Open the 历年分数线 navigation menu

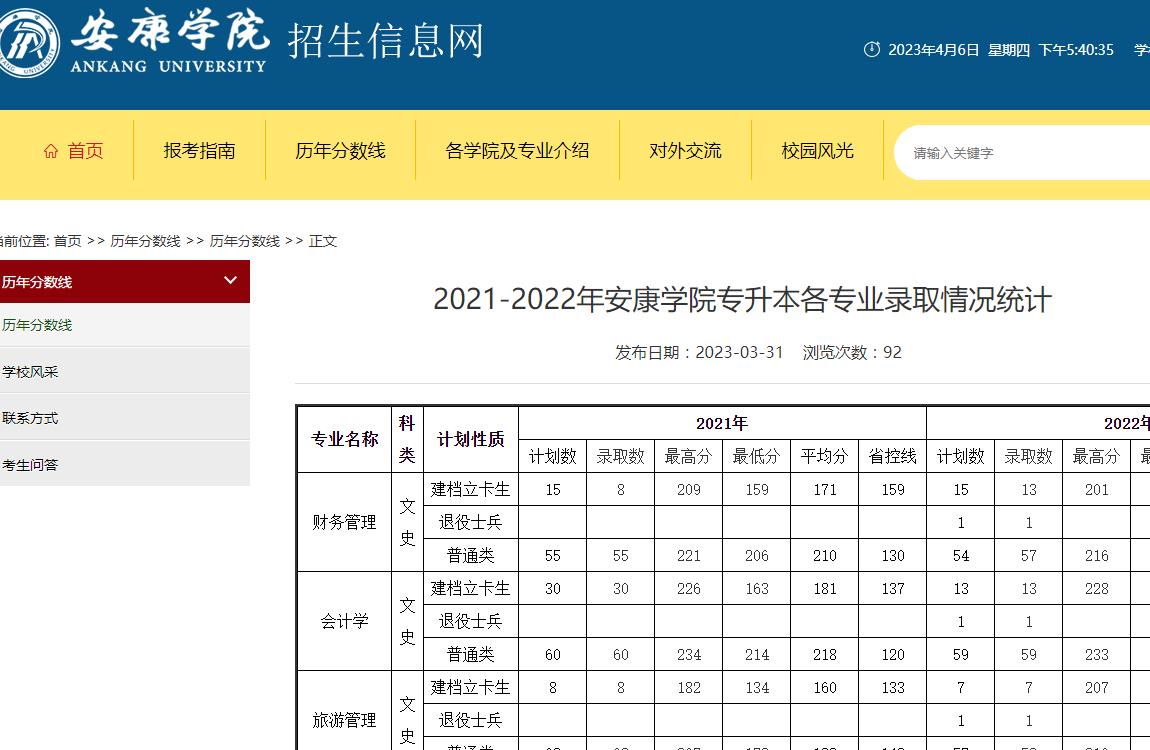tap(340, 151)
